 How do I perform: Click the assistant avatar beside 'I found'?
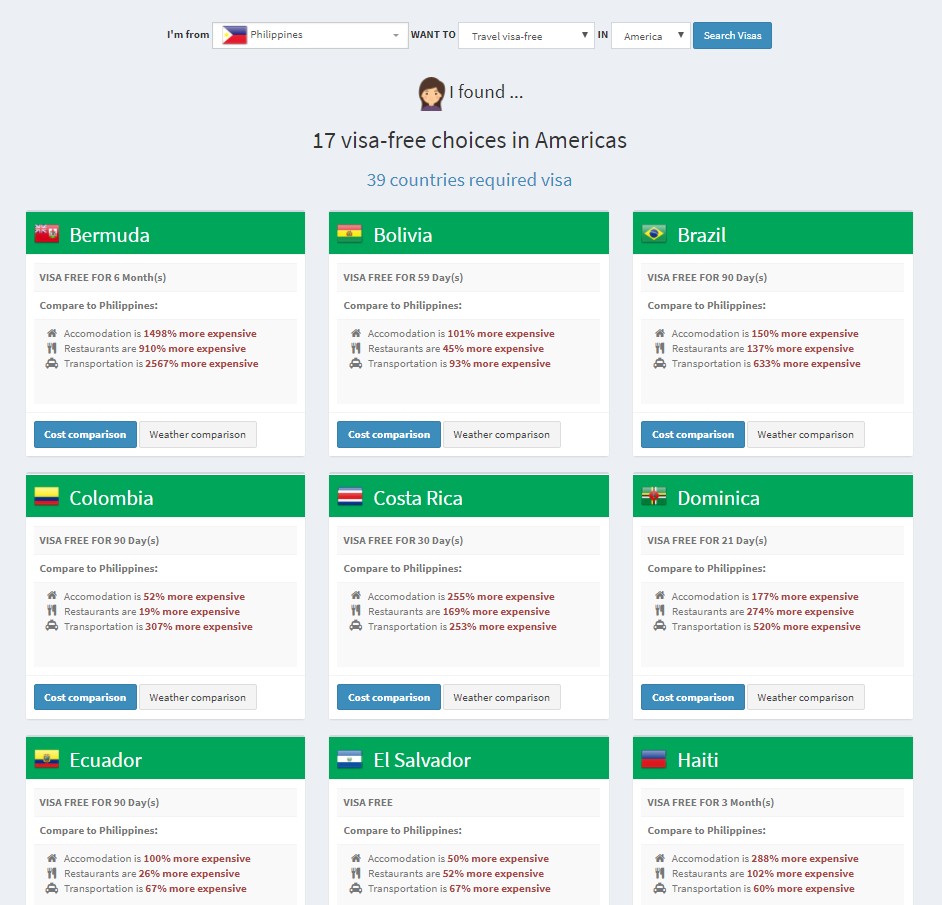(431, 94)
